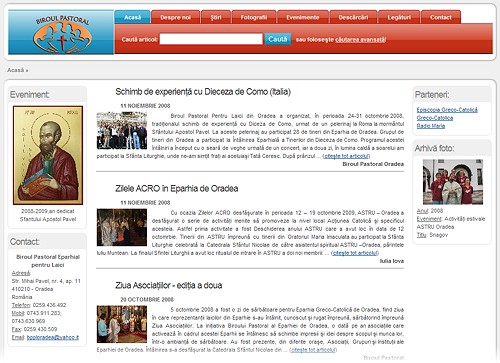
Task: Click the Acasă breadcrumb
Action: point(16,70)
